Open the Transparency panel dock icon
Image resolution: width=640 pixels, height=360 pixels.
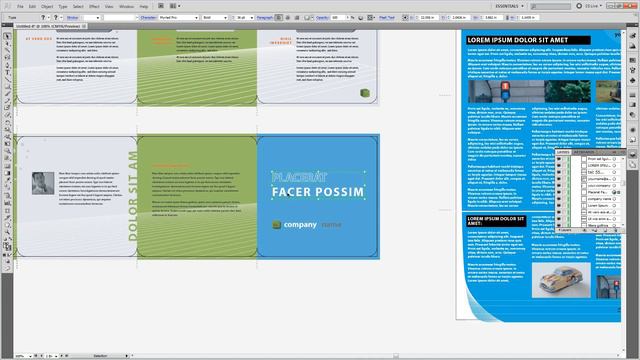click(632, 115)
